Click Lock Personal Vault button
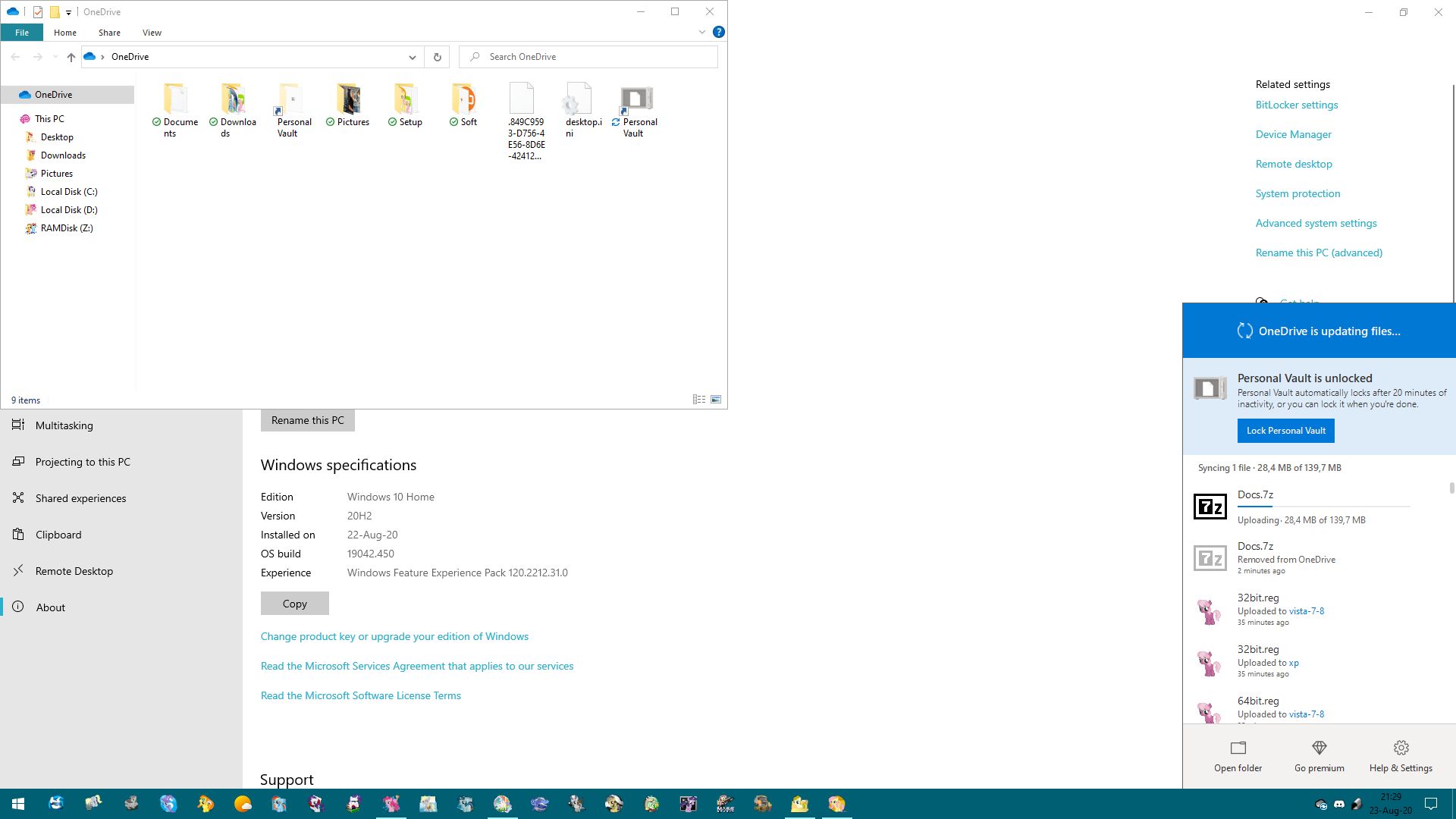The image size is (1456, 819). click(x=1285, y=431)
